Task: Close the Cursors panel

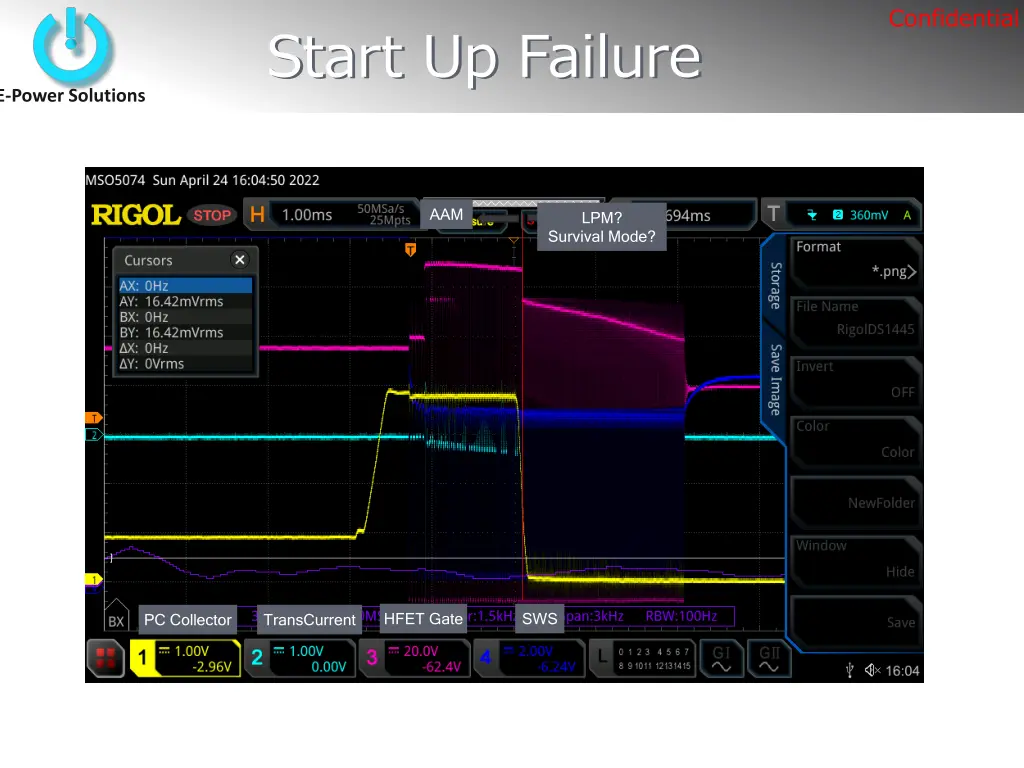Action: click(x=239, y=260)
